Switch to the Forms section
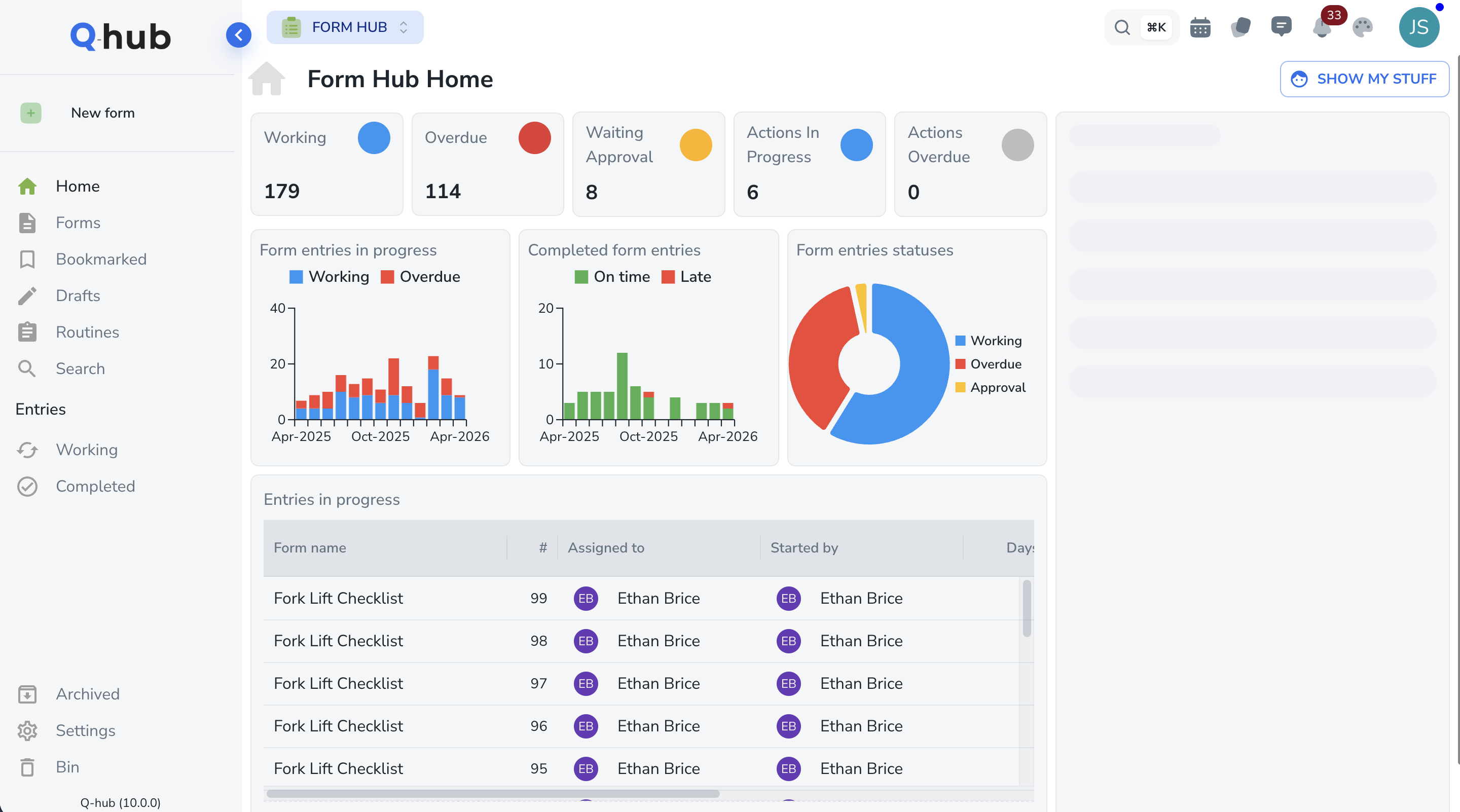Image resolution: width=1460 pixels, height=812 pixels. [x=78, y=223]
